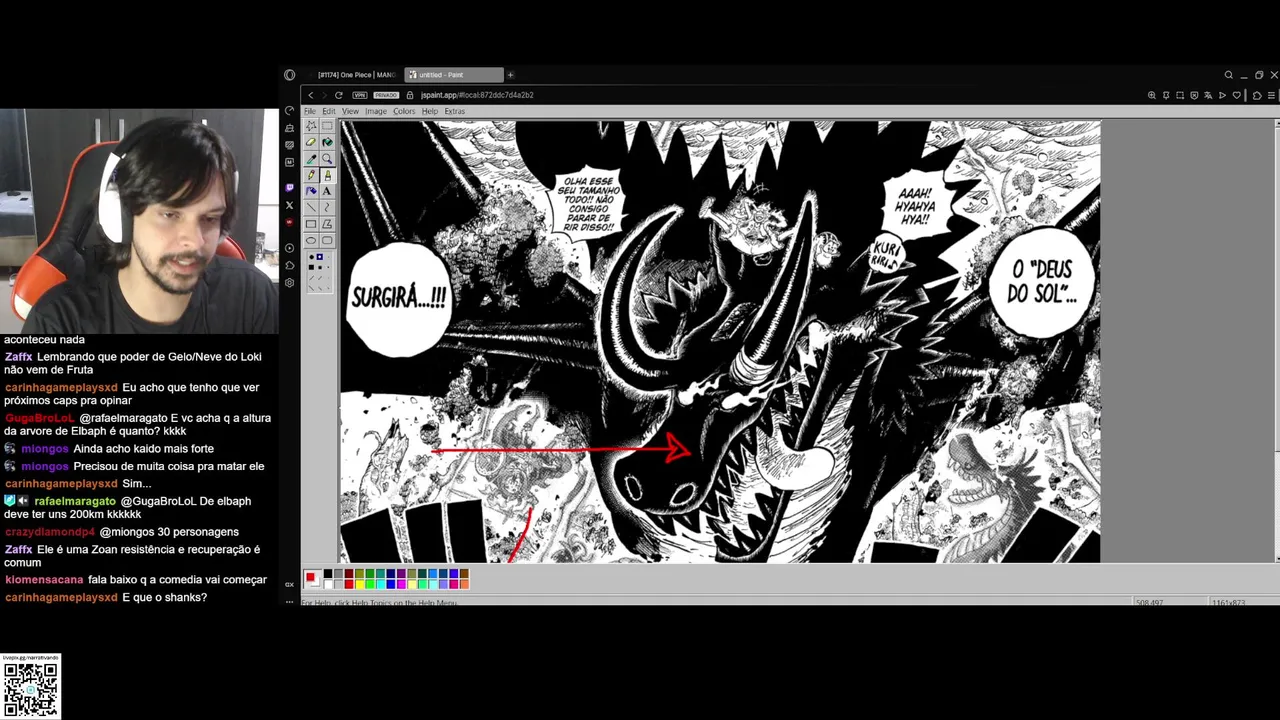Click the translate page icon
Viewport: 1280px width, 720px height.
coord(1208,95)
